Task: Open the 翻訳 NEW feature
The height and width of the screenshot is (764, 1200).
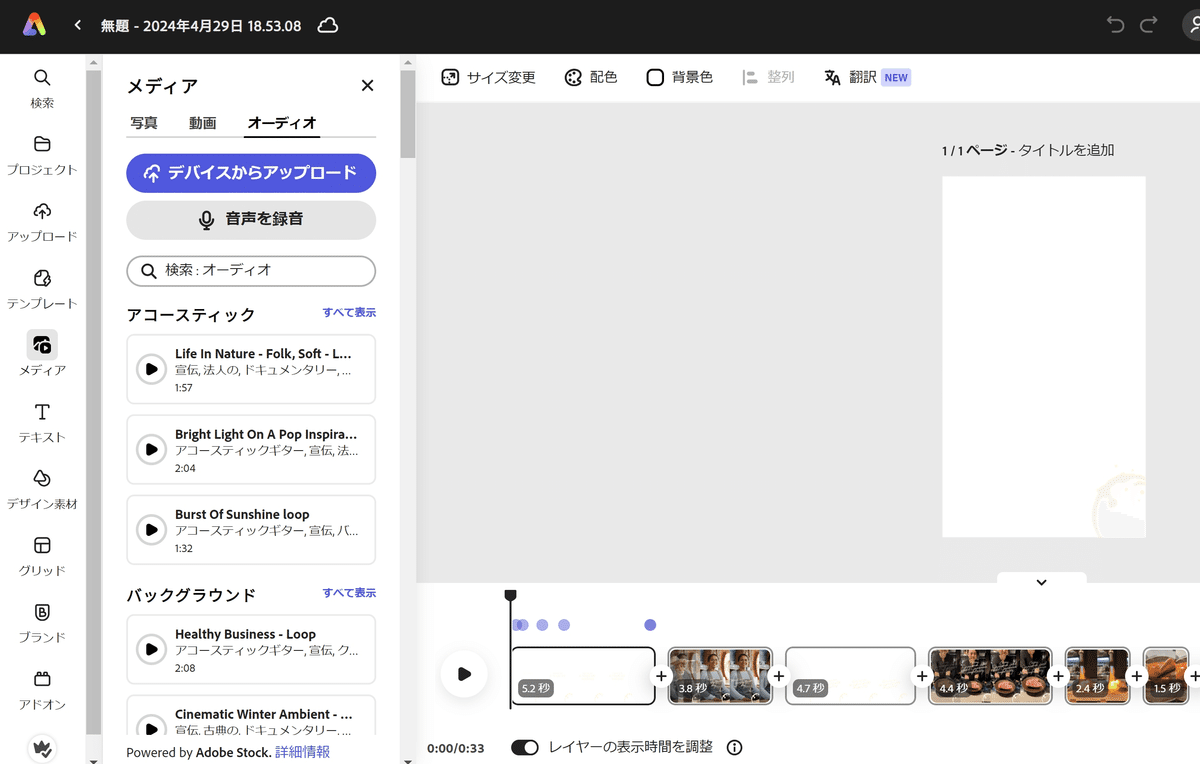Action: (866, 77)
